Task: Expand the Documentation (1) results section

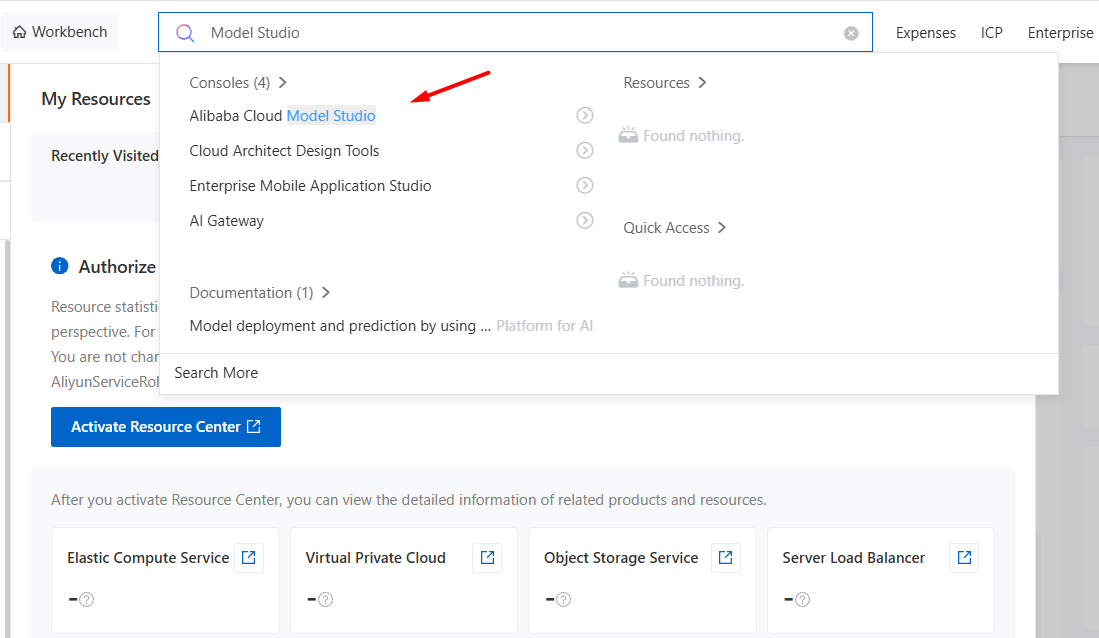Action: click(260, 293)
